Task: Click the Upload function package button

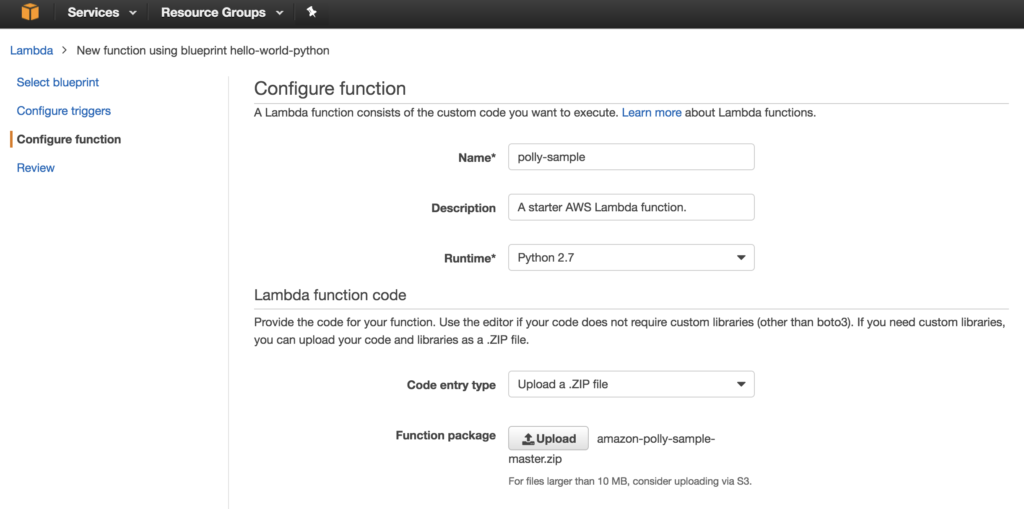Action: click(x=548, y=438)
